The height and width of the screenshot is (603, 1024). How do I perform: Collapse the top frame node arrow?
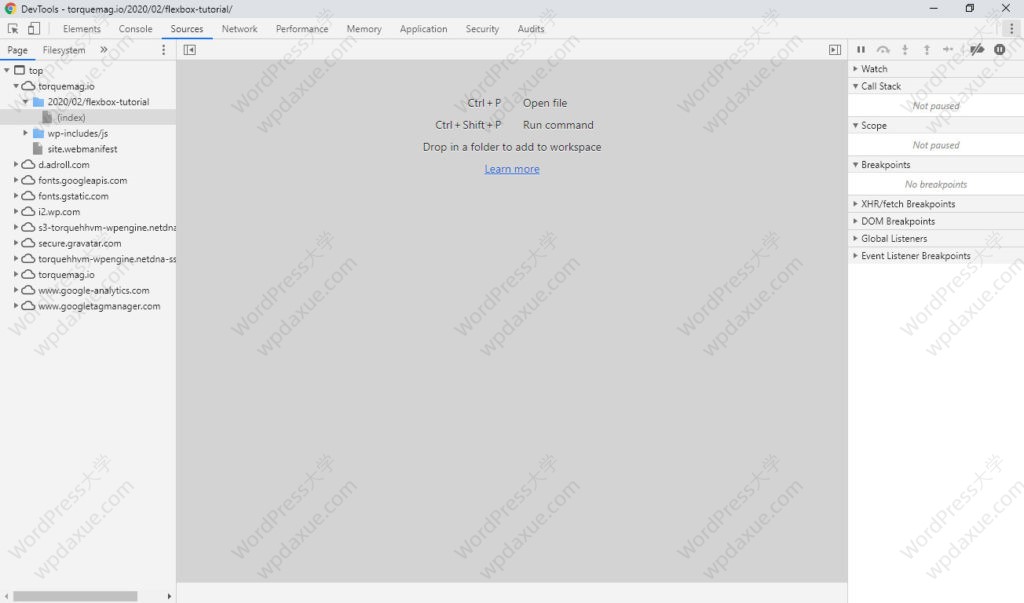[7, 70]
